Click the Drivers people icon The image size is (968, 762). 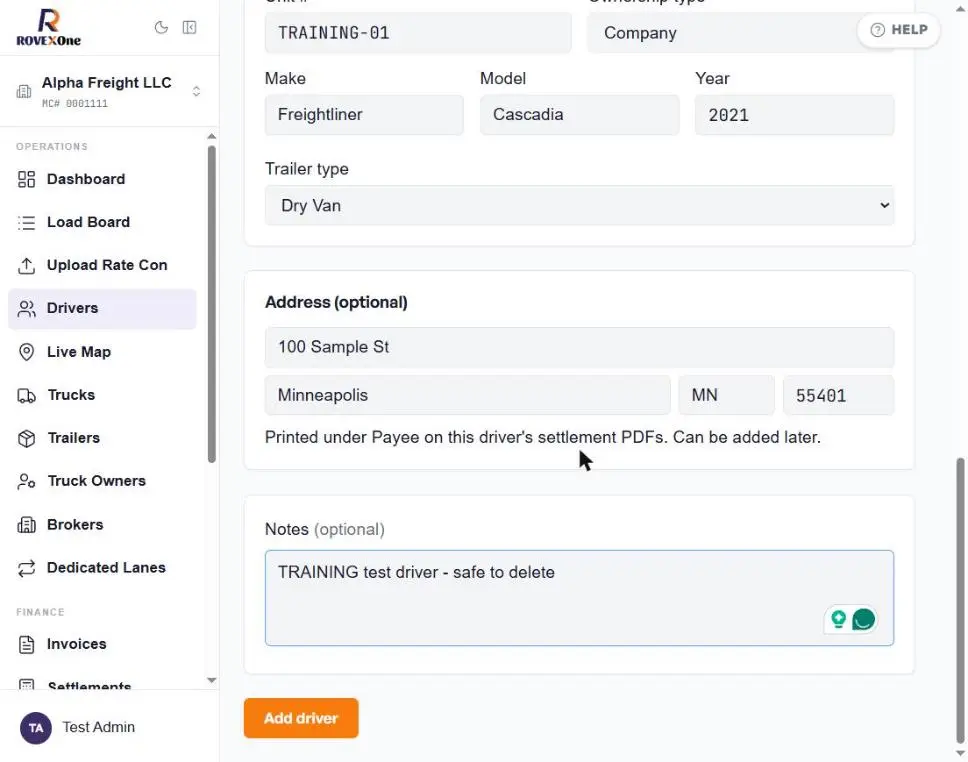pos(27,308)
